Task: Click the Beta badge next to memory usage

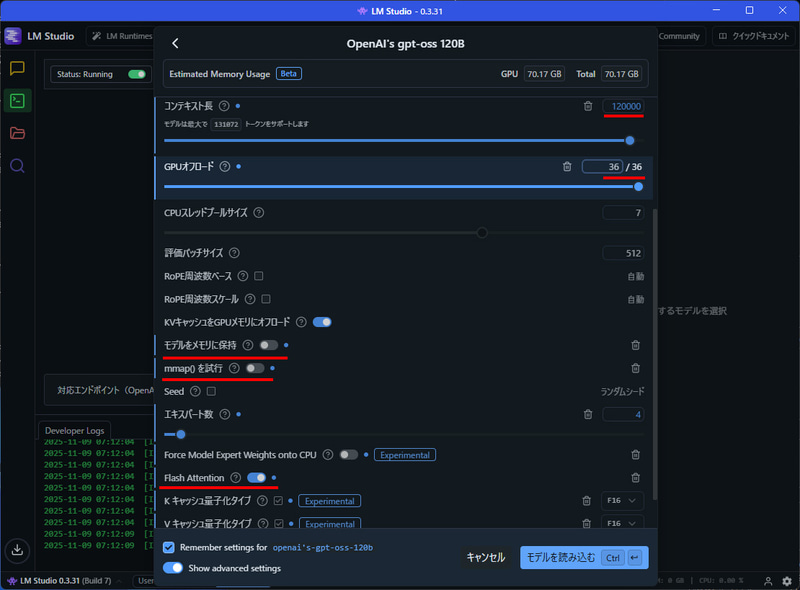Action: click(289, 73)
